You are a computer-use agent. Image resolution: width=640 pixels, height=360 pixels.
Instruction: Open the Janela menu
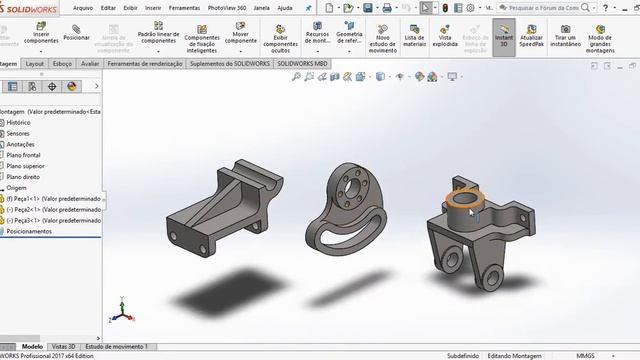coord(262,8)
